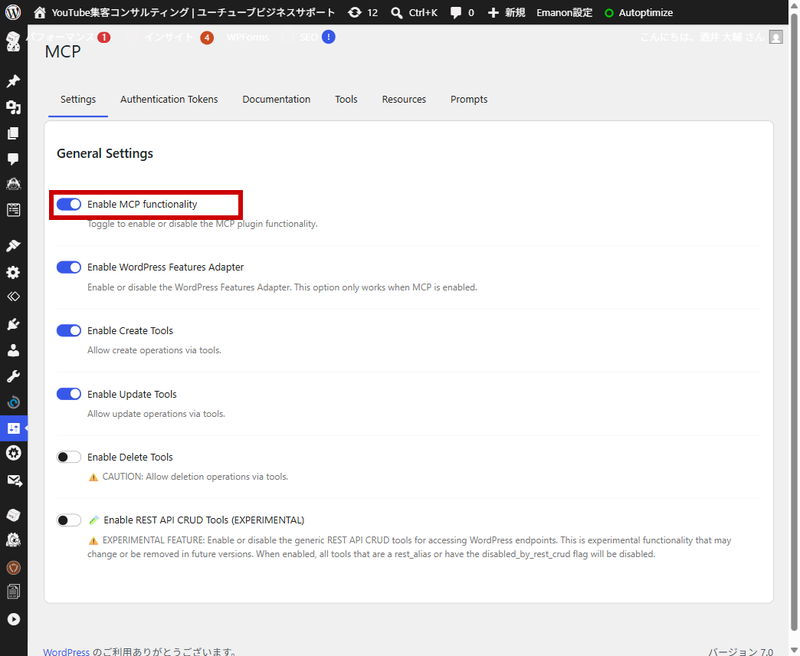
Task: Open the blue swirl sidebar icon
Action: pos(13,402)
